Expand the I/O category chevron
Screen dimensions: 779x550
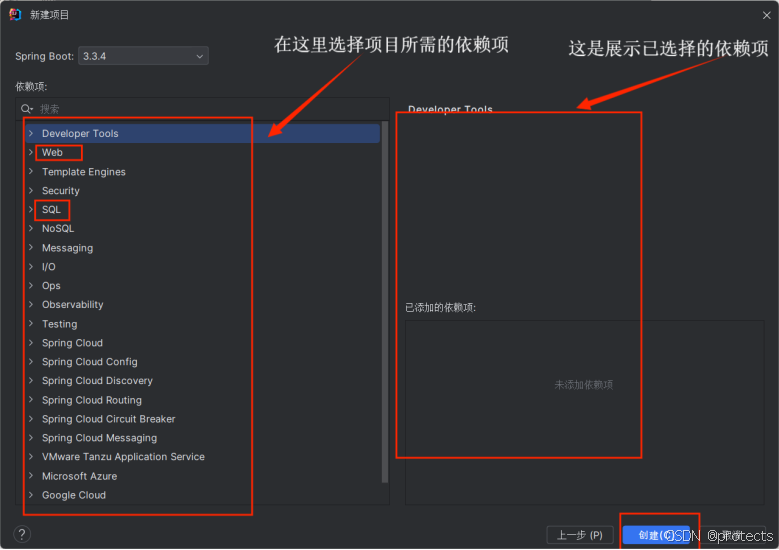click(x=31, y=266)
